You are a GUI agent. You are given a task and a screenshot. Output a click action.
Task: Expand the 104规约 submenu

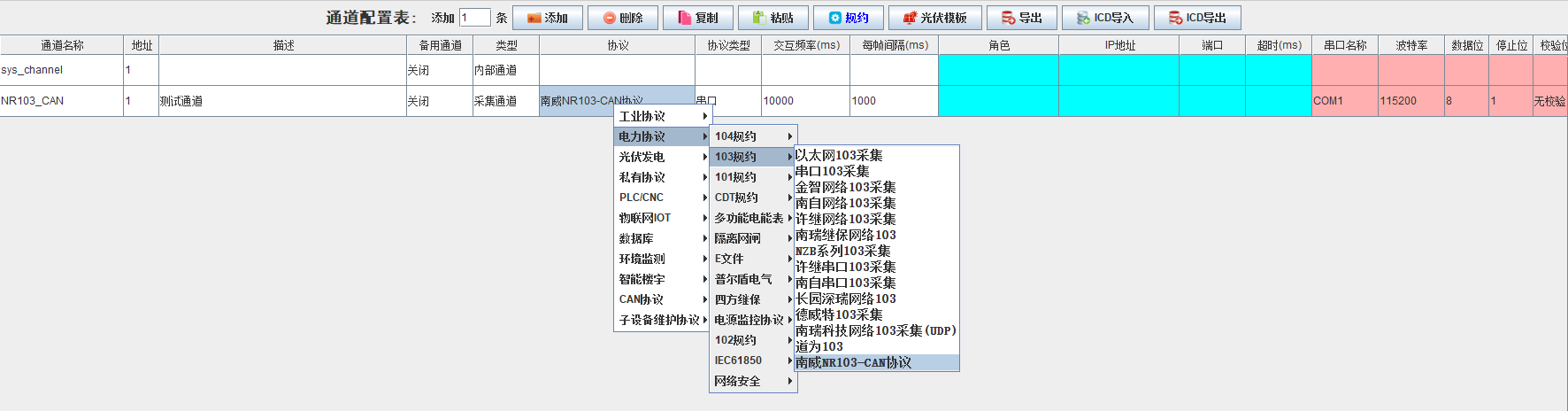coord(752,136)
